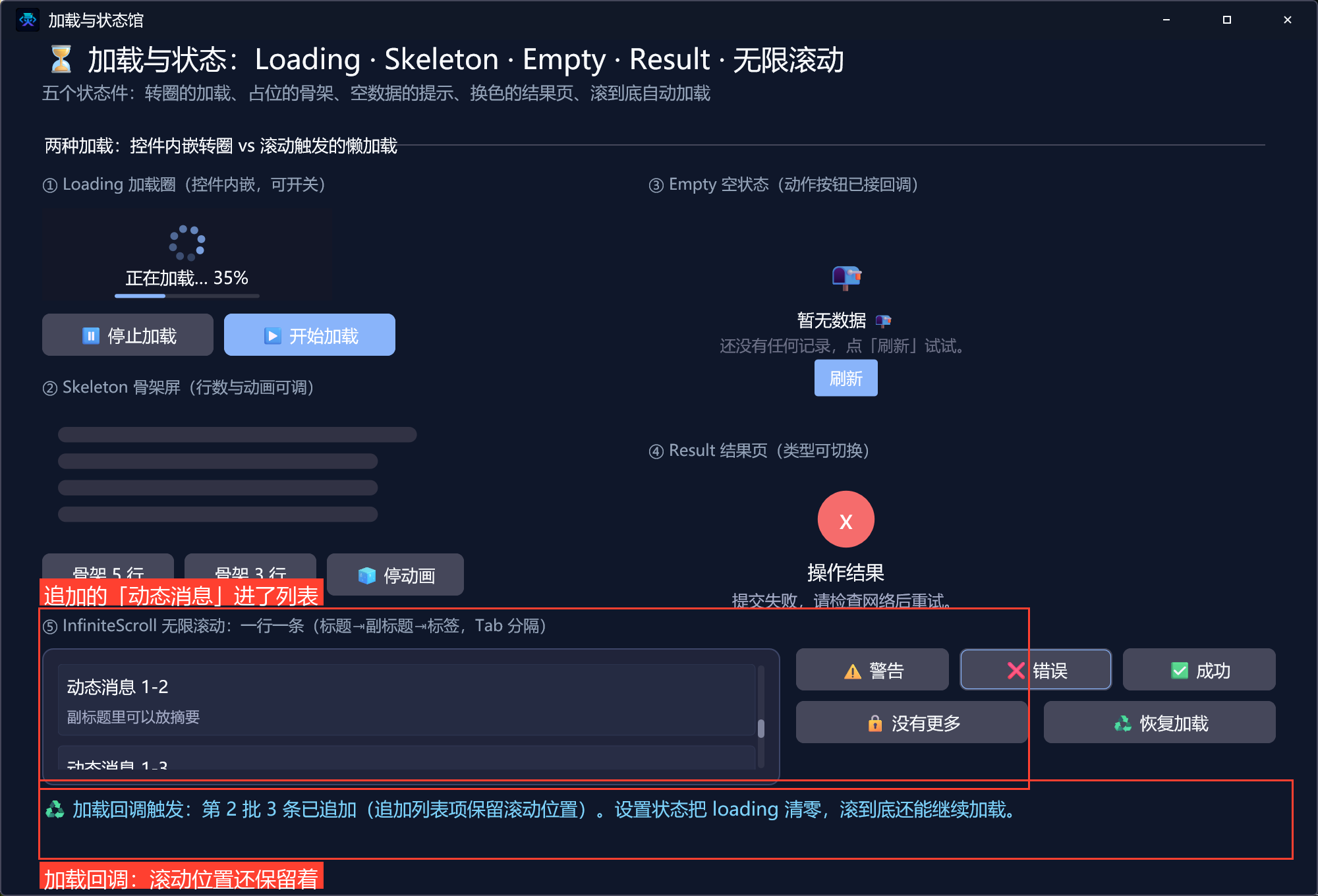Click the large mailbox empty-state icon
The image size is (1318, 896).
tap(846, 277)
